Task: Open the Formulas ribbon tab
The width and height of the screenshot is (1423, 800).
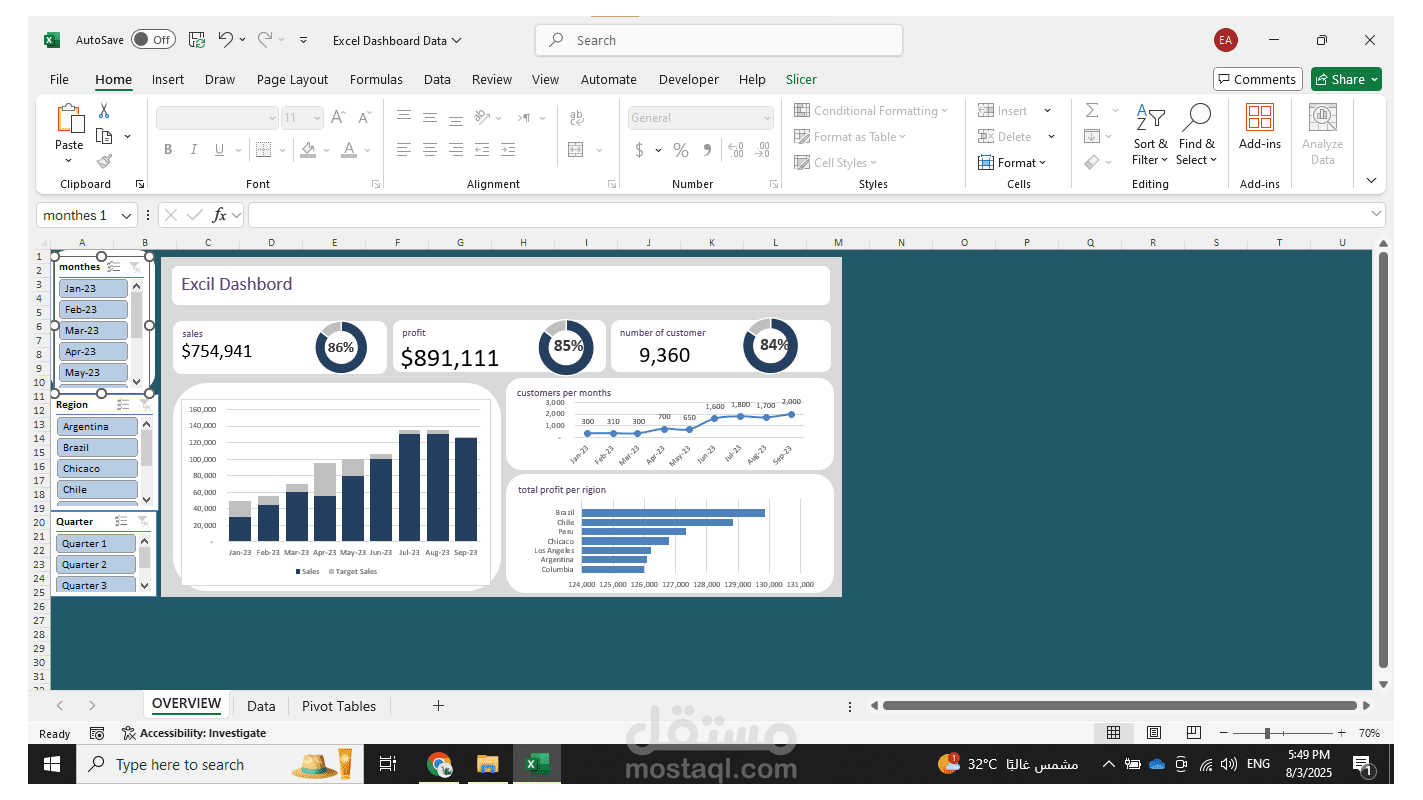Action: pos(376,79)
